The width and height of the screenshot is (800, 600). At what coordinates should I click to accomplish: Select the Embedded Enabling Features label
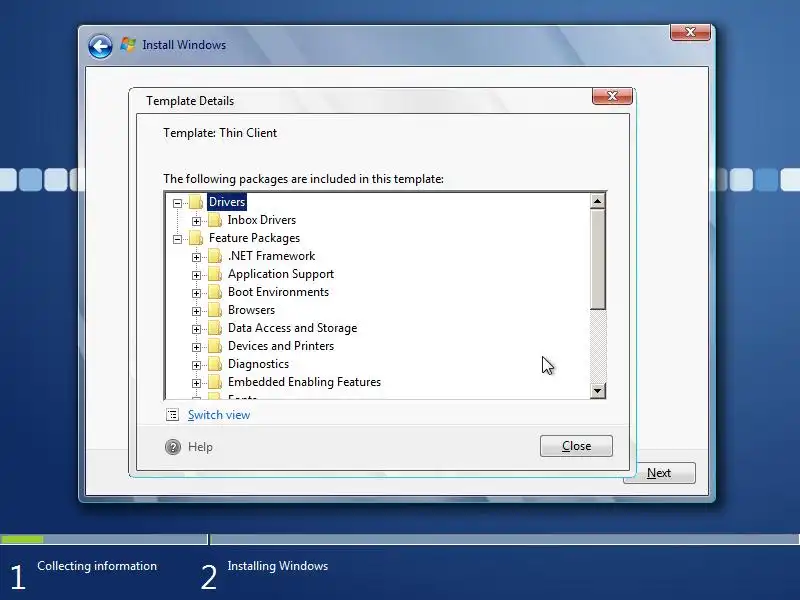[x=304, y=382]
